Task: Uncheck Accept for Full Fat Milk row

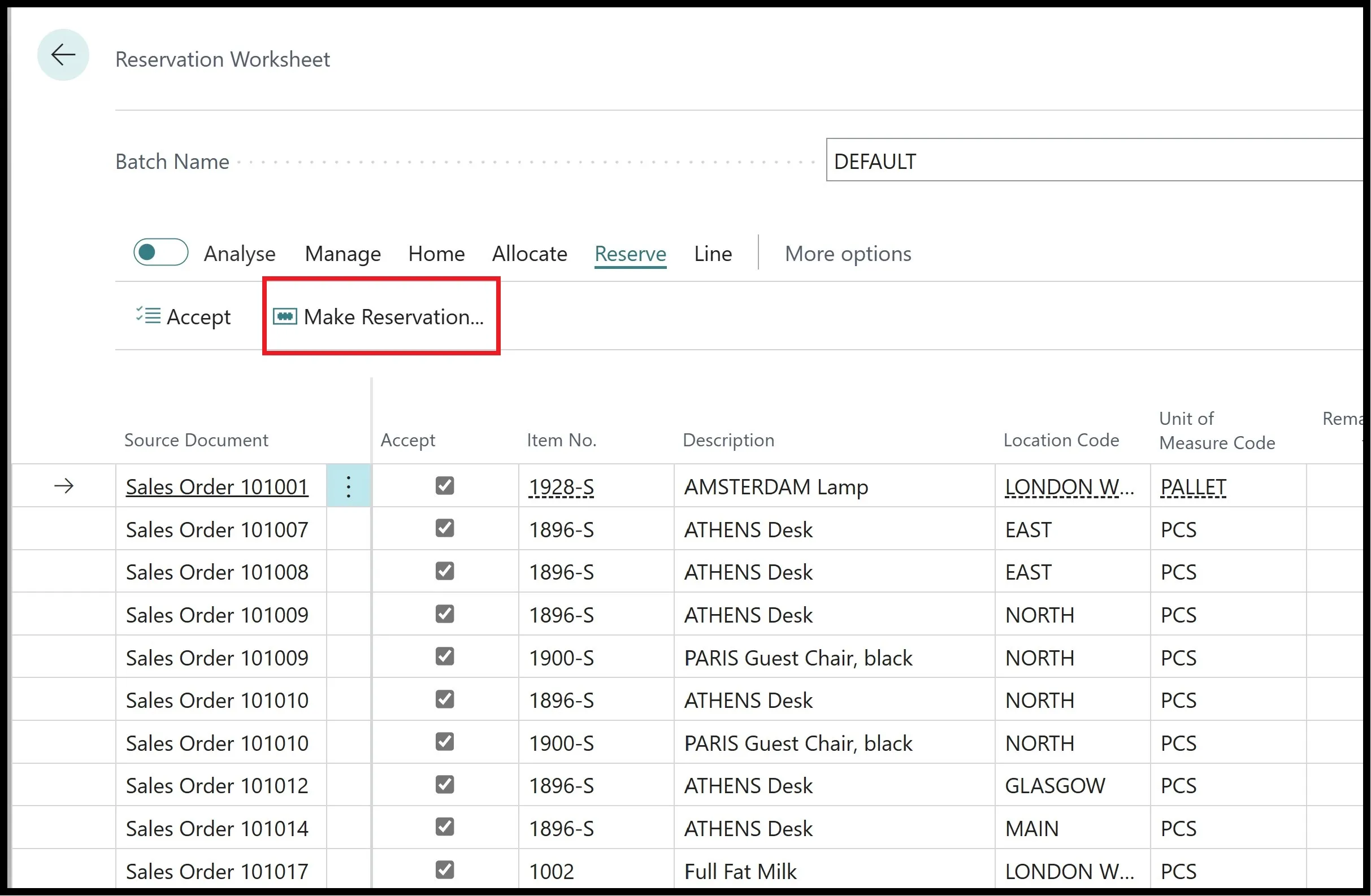Action: (x=445, y=870)
